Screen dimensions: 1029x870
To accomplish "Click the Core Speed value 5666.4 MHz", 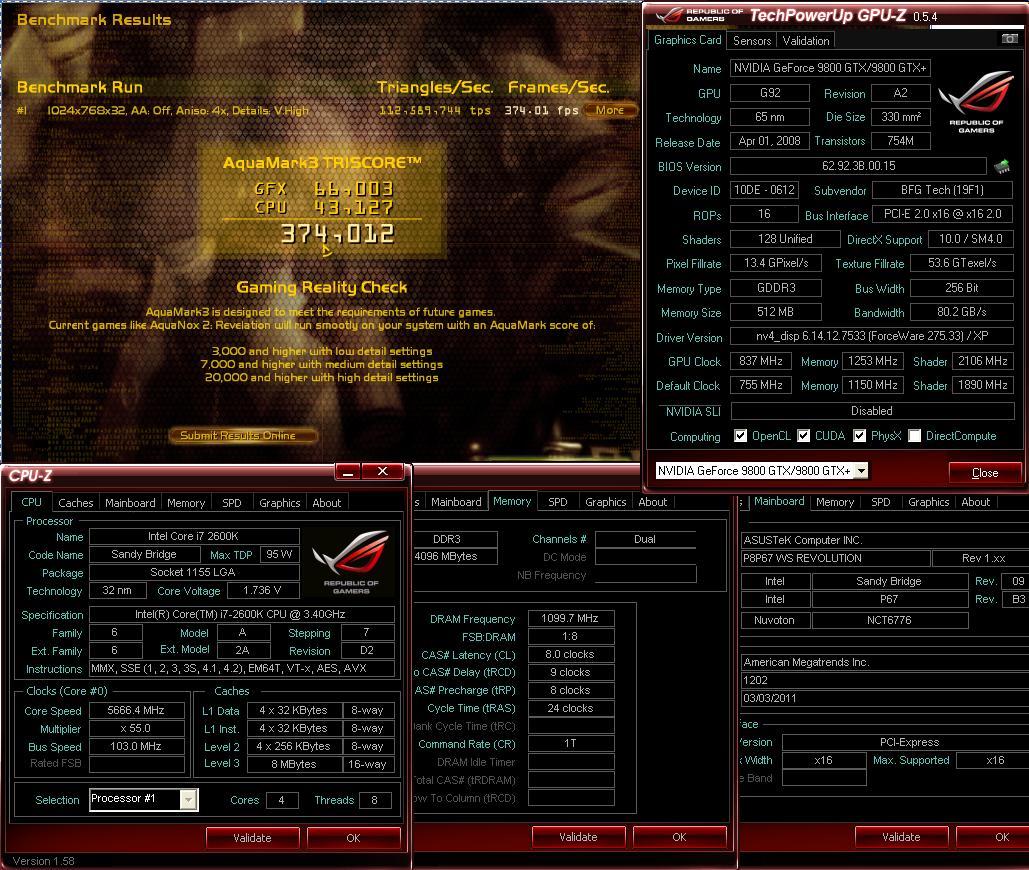I will tap(136, 711).
